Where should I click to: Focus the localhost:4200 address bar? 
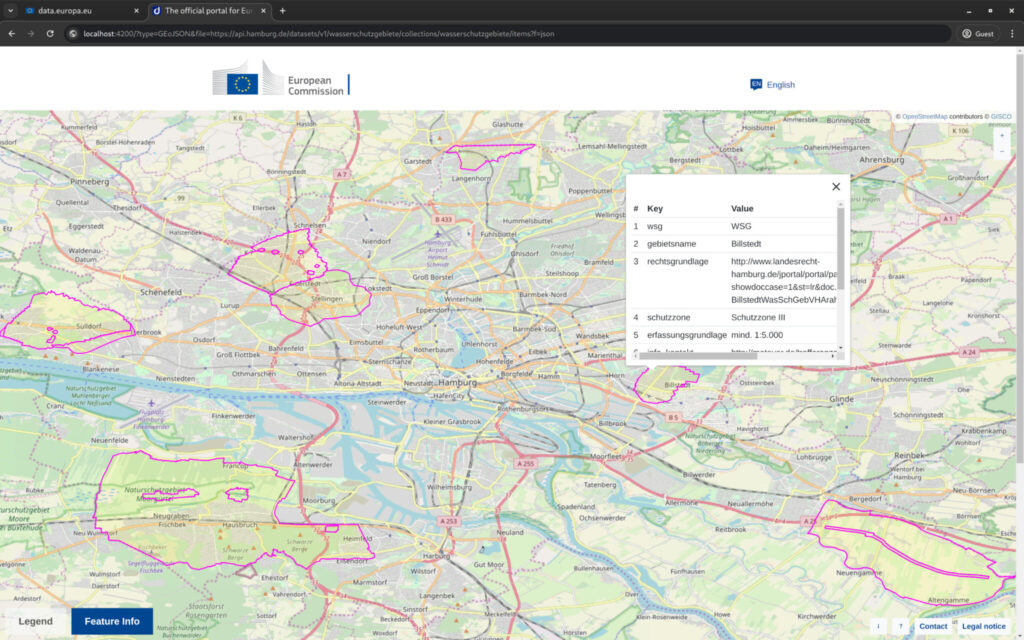click(509, 33)
